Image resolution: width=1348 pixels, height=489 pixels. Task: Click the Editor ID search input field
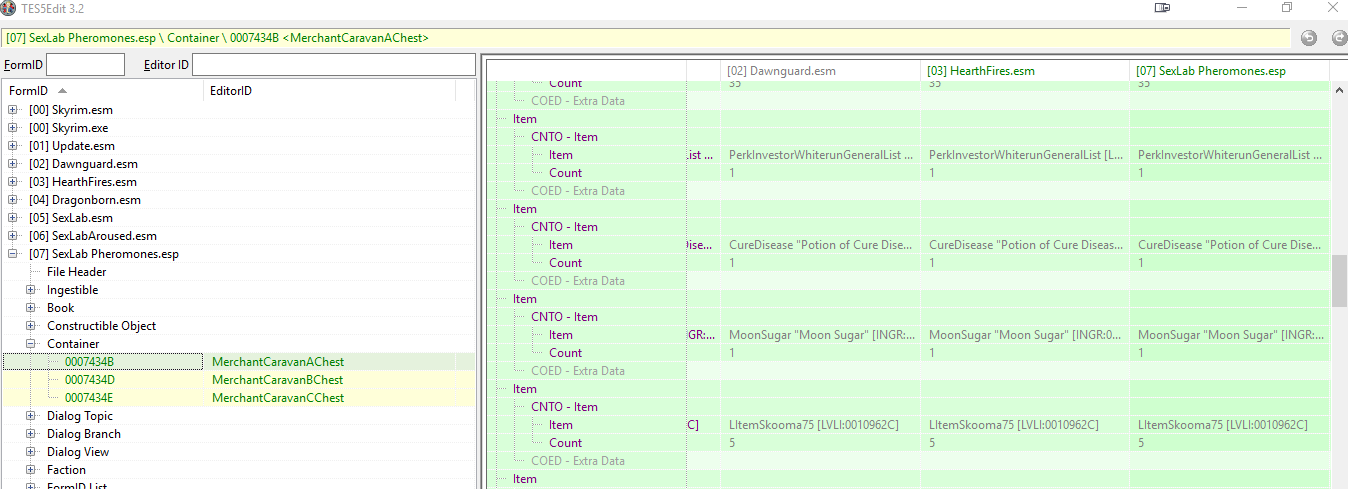(x=334, y=65)
